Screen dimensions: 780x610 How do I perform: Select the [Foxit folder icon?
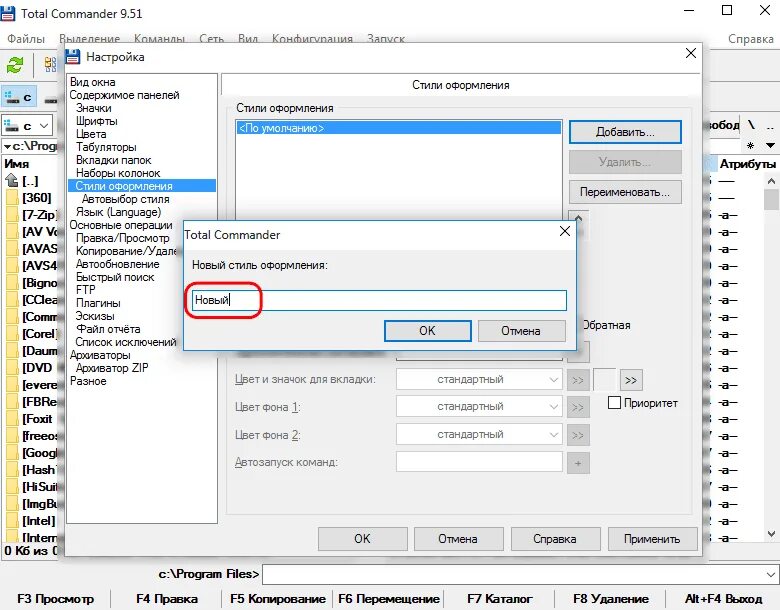(12, 419)
